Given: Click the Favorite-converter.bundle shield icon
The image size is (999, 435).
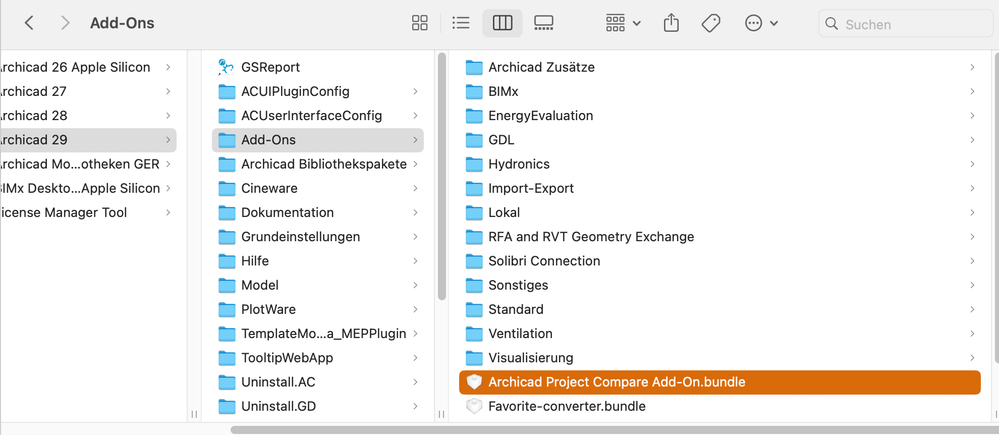Looking at the screenshot, I should pos(474,406).
